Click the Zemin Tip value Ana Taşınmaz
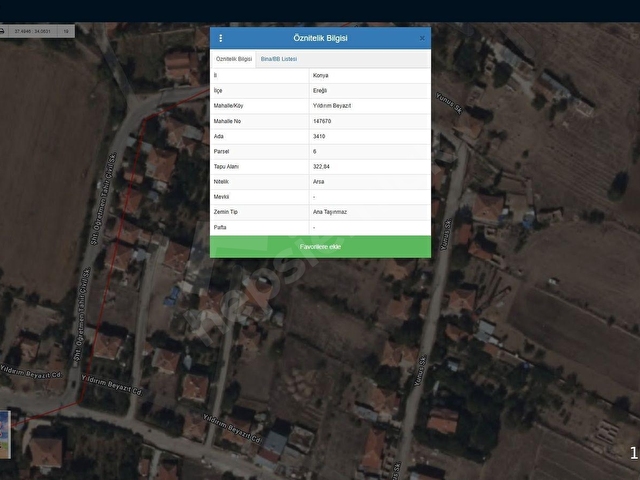Screen dimensions: 640x480 tap(330, 212)
